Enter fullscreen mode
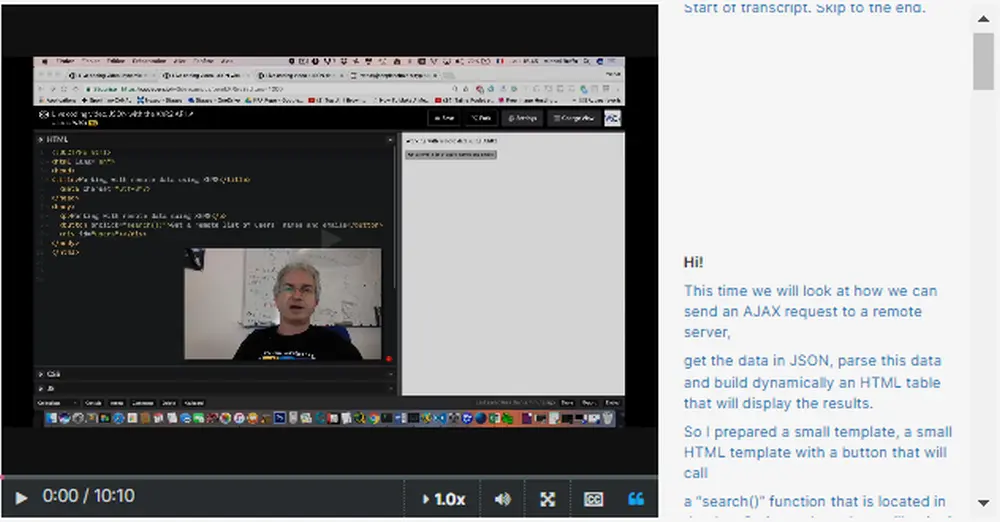This screenshot has height=522, width=1000. coord(547,499)
